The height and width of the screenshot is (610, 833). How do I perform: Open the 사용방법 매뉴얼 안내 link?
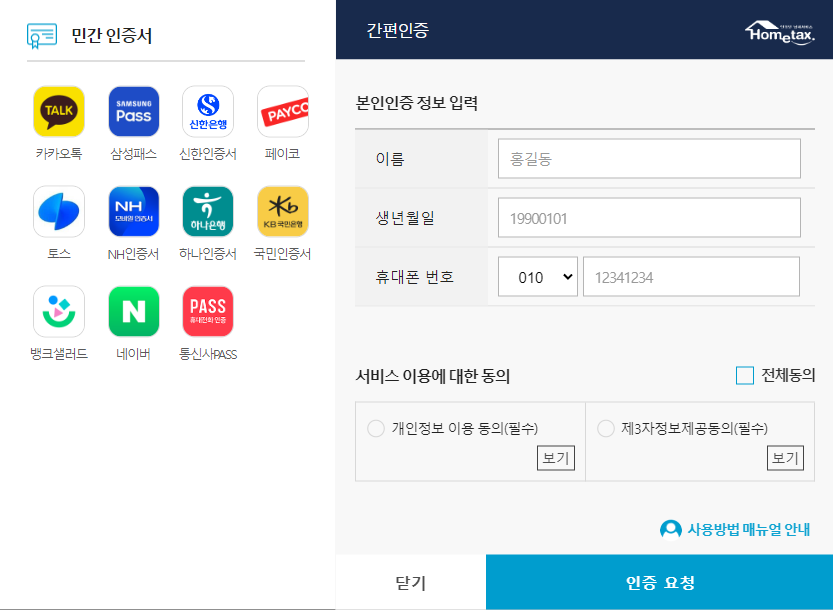point(749,529)
